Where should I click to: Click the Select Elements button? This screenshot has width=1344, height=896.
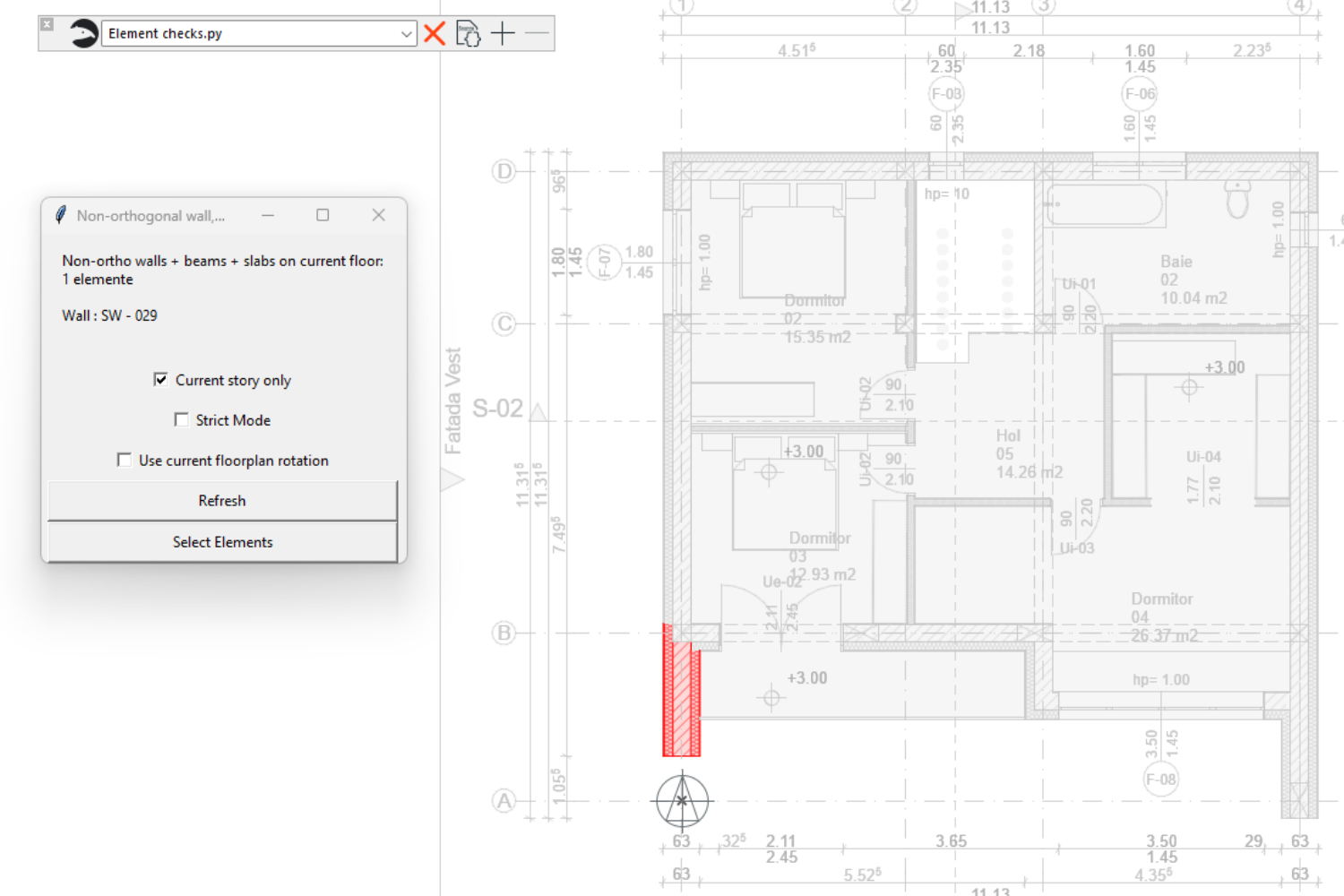pos(222,542)
